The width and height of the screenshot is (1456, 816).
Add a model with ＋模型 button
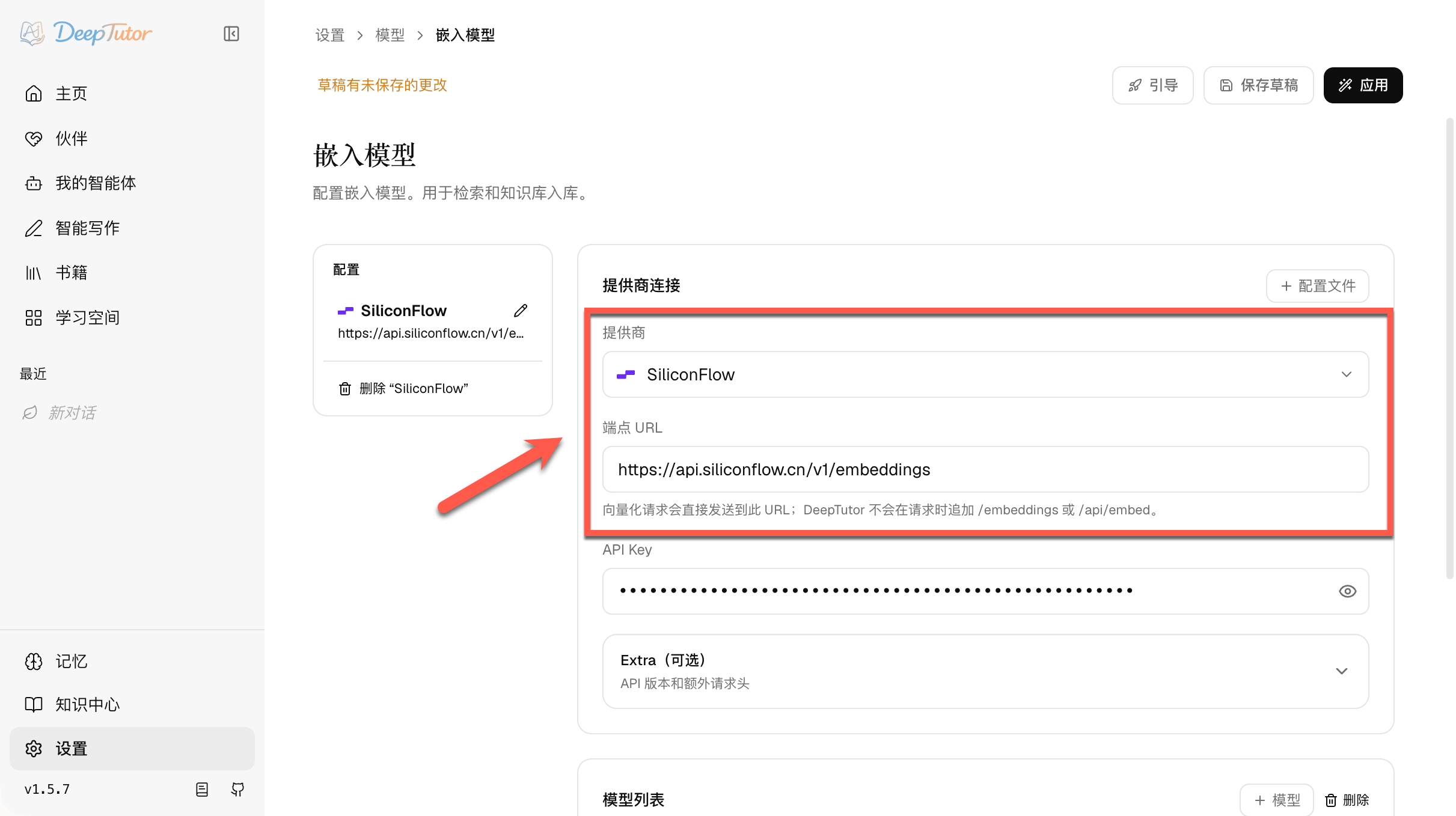tap(1277, 800)
